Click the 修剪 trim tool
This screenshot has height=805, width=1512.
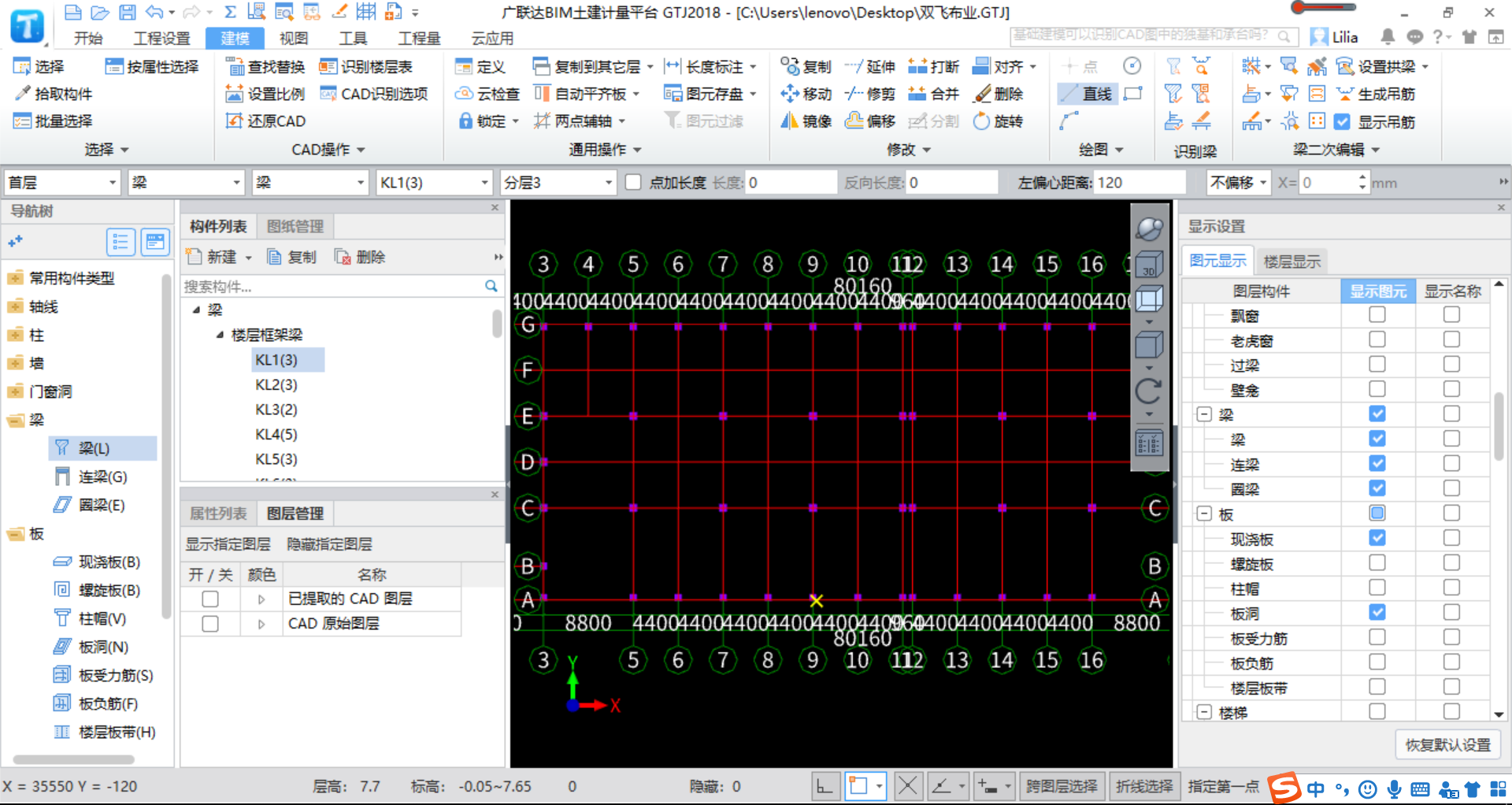[x=870, y=94]
